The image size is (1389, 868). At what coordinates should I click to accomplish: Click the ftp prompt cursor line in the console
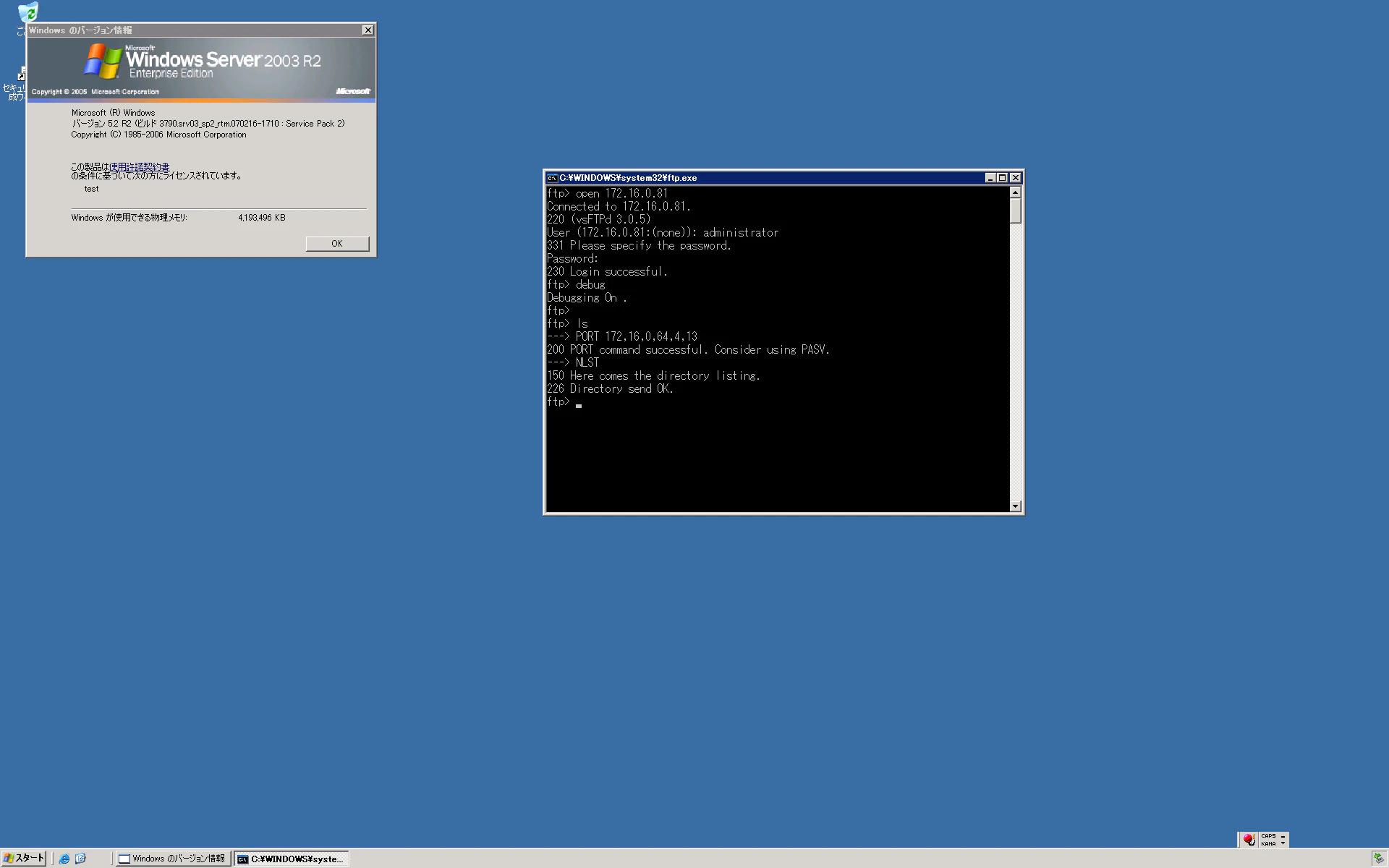564,402
